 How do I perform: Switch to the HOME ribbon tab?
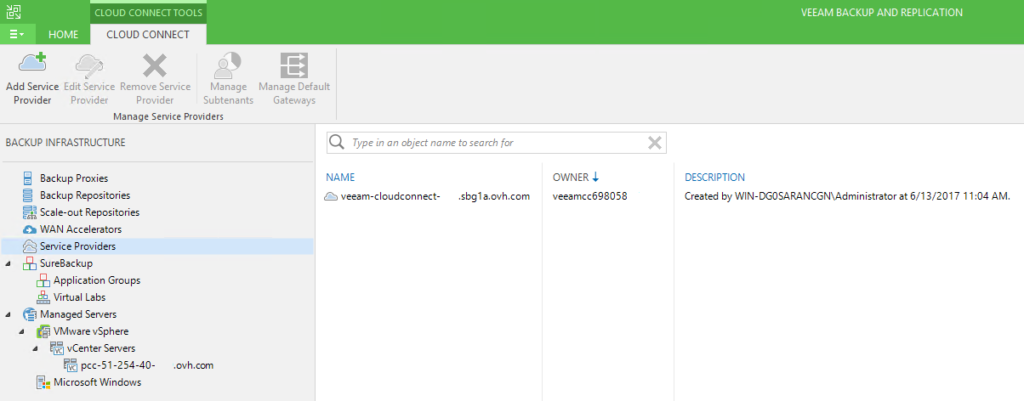63,35
